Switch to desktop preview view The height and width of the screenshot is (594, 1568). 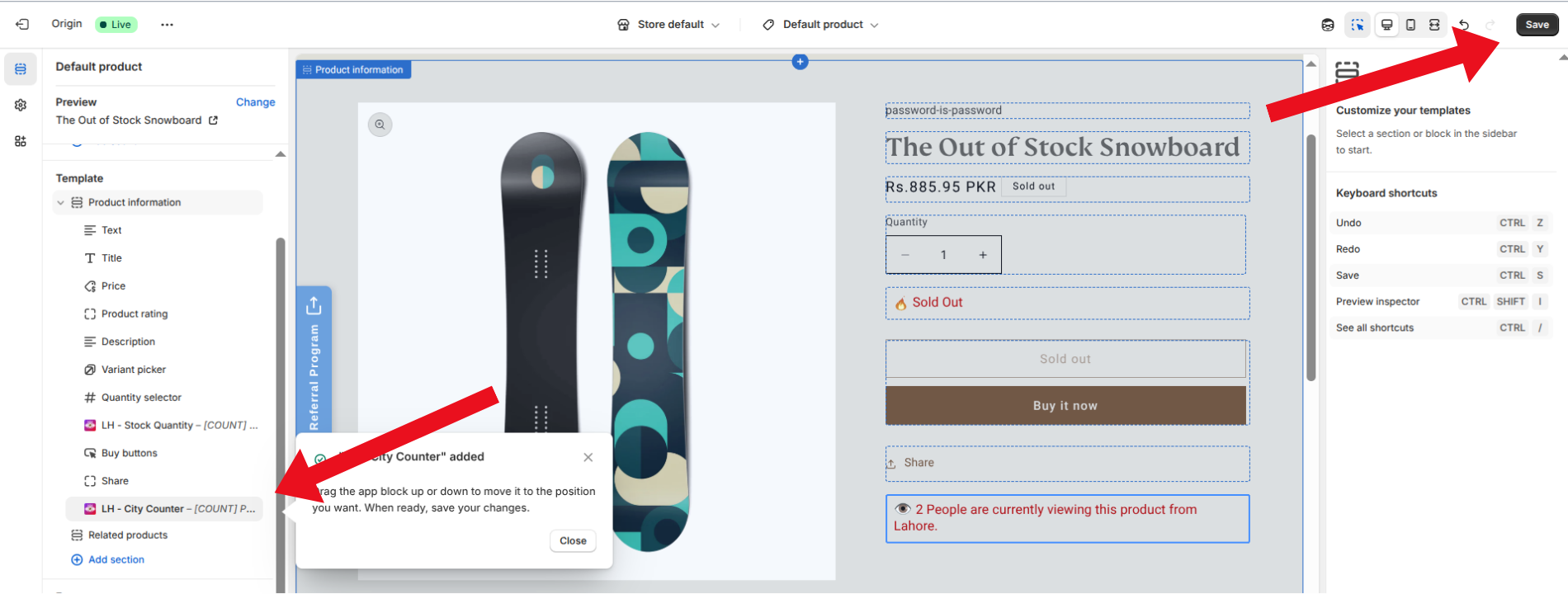[1386, 25]
